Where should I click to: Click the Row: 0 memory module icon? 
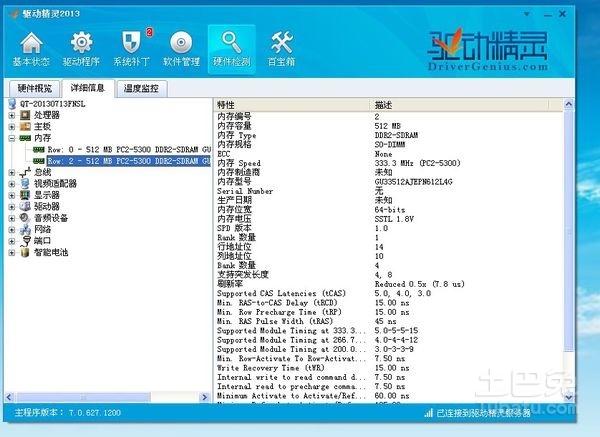pos(39,149)
